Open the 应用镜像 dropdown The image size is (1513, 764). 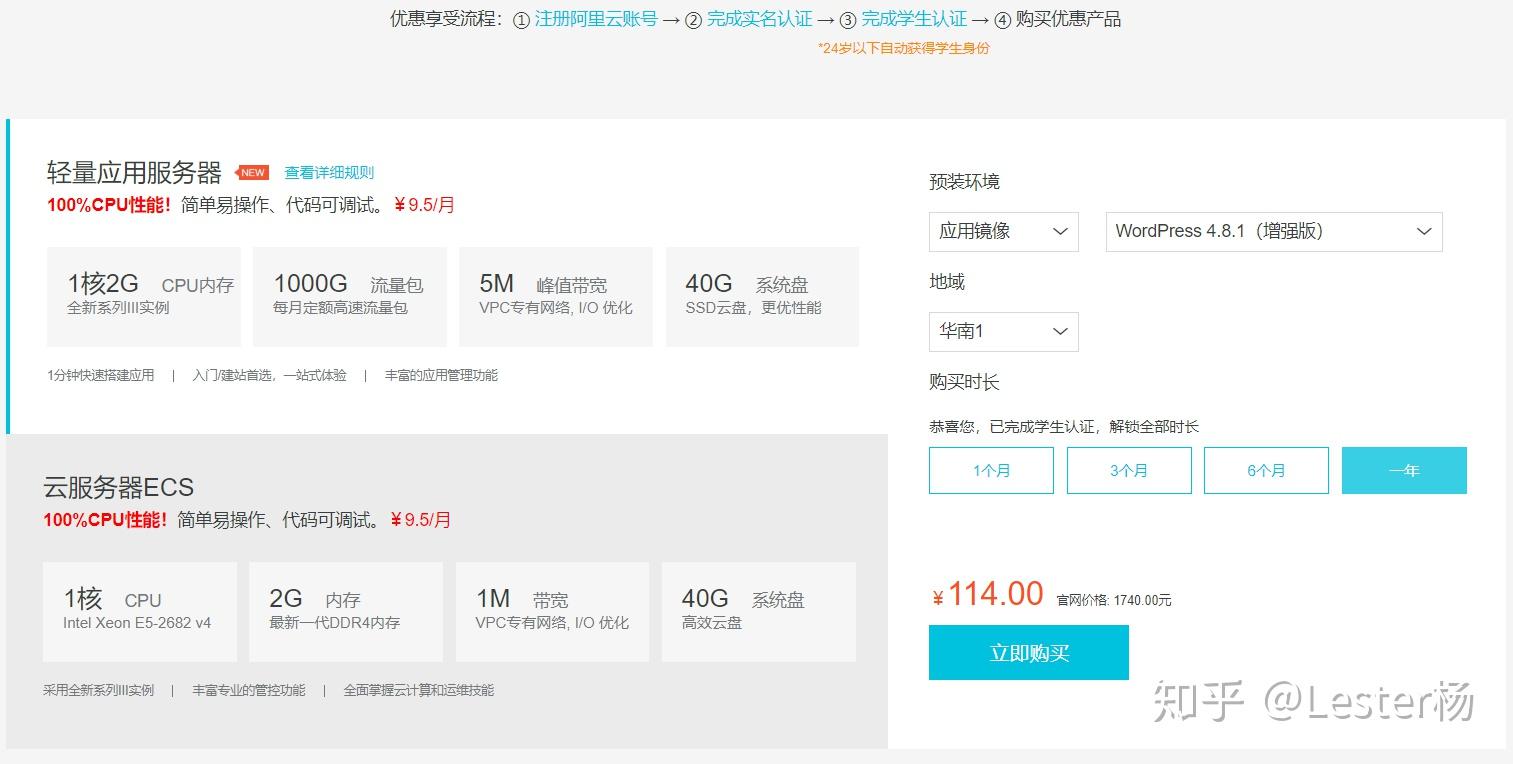click(x=1003, y=231)
